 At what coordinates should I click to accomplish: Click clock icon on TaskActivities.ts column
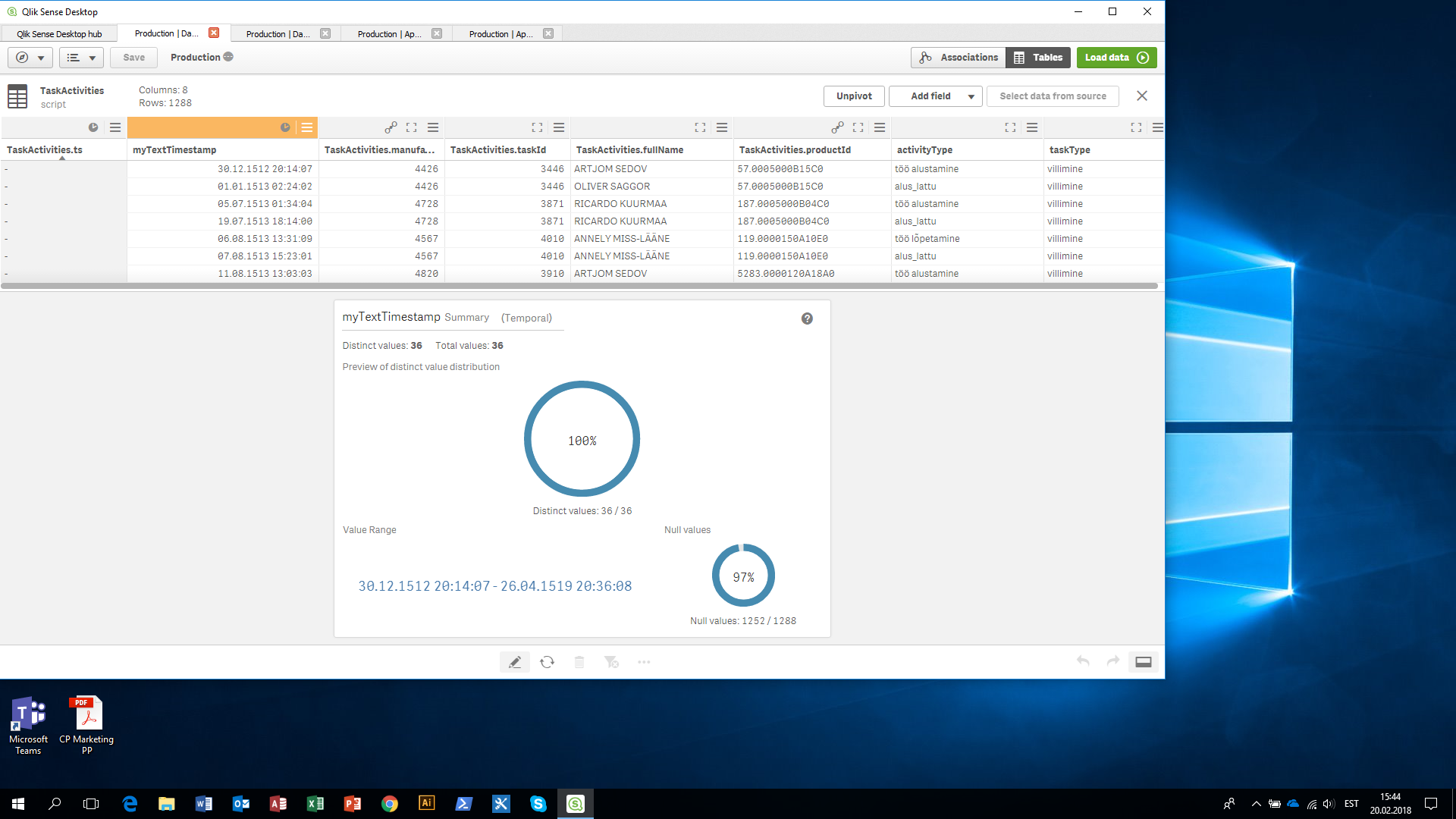tap(93, 127)
